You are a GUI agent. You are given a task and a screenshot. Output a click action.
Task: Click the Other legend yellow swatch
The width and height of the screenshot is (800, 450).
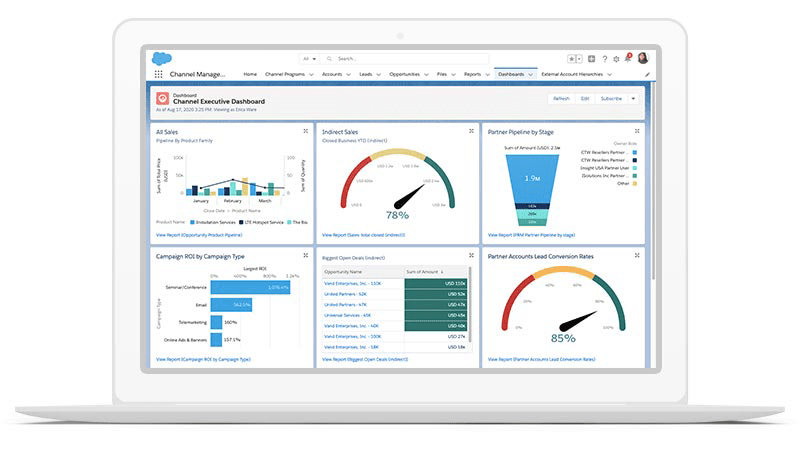point(635,183)
